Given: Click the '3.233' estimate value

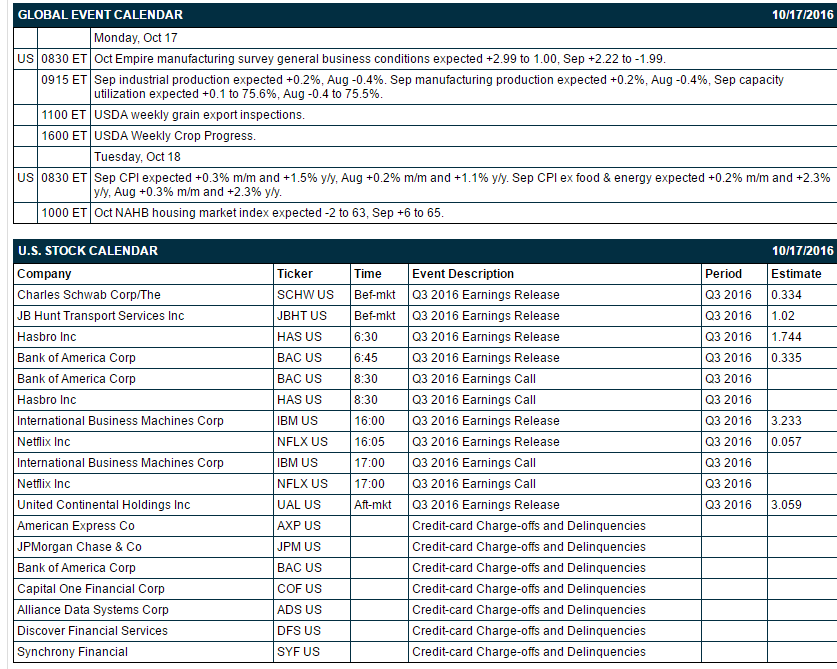Looking at the screenshot, I should tap(786, 421).
